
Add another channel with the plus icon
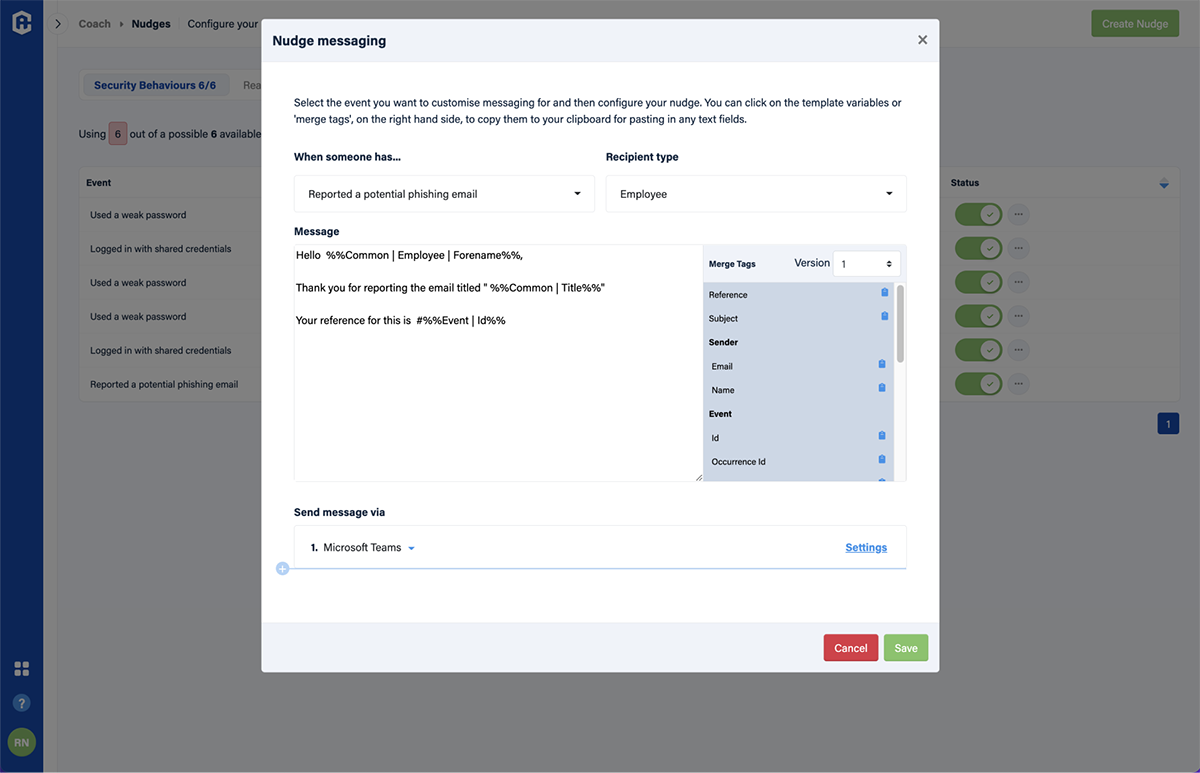click(282, 569)
